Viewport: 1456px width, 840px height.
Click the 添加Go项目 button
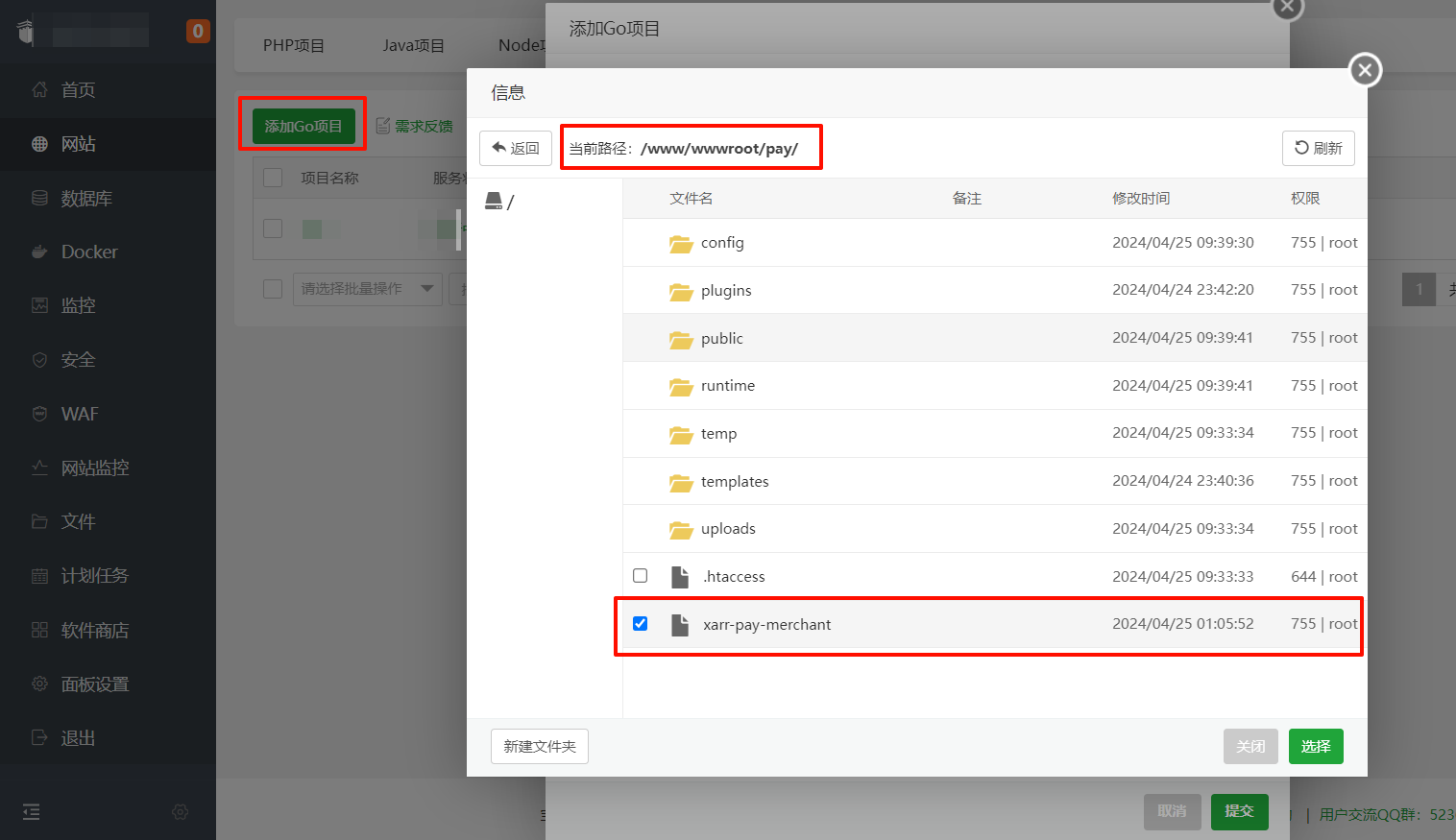click(302, 125)
